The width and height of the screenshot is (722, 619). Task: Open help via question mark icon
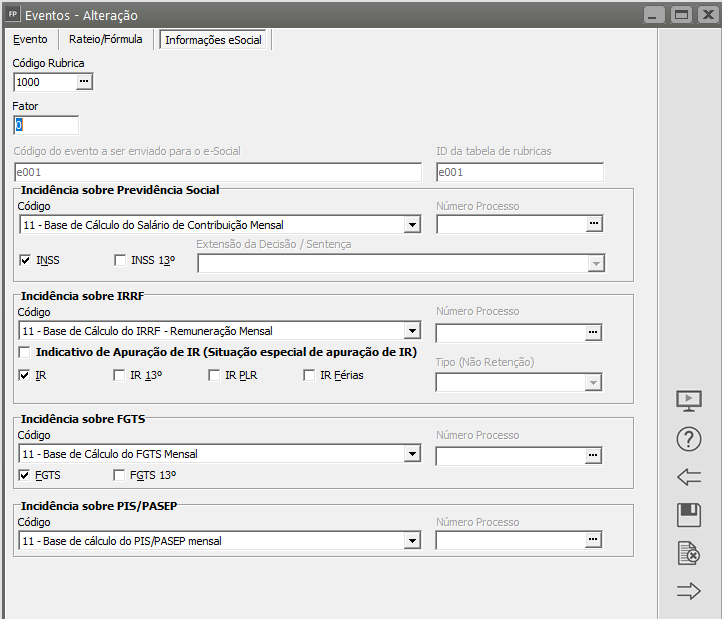coord(689,438)
